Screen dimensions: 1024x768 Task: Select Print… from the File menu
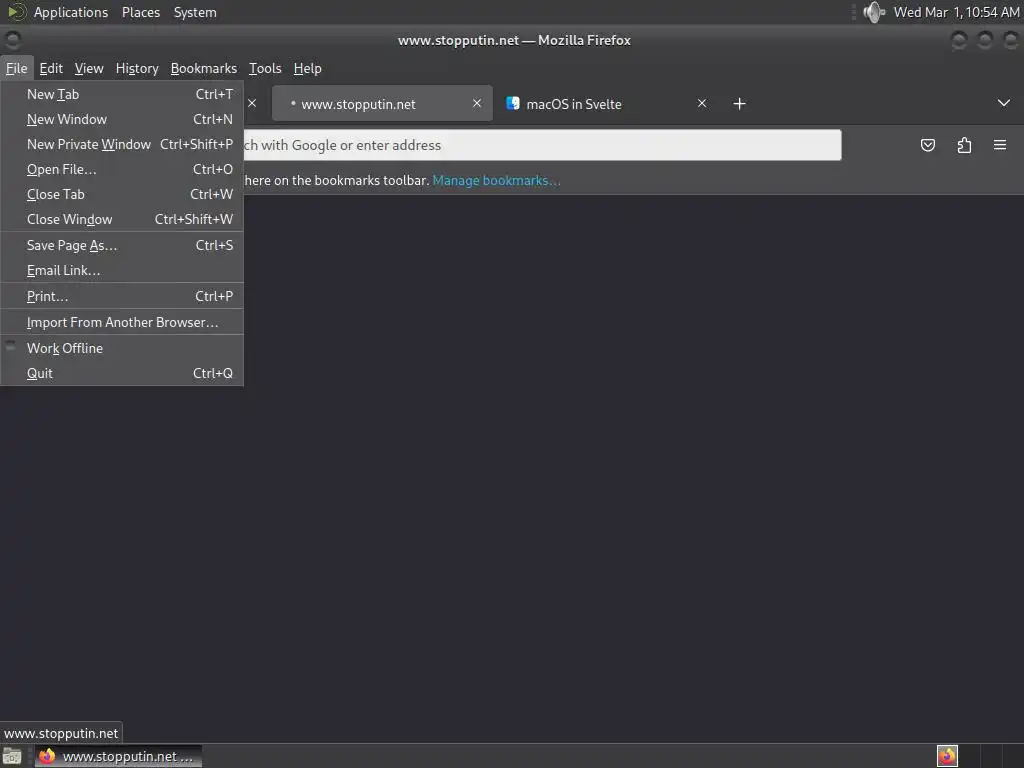(122, 296)
